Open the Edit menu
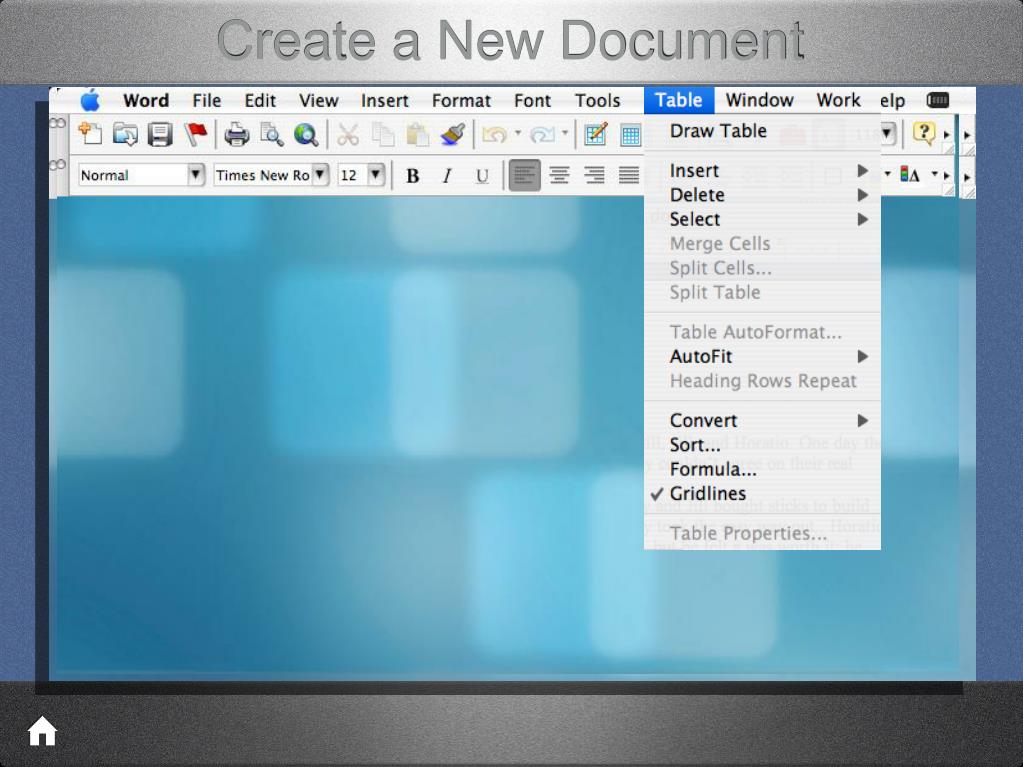 (260, 100)
